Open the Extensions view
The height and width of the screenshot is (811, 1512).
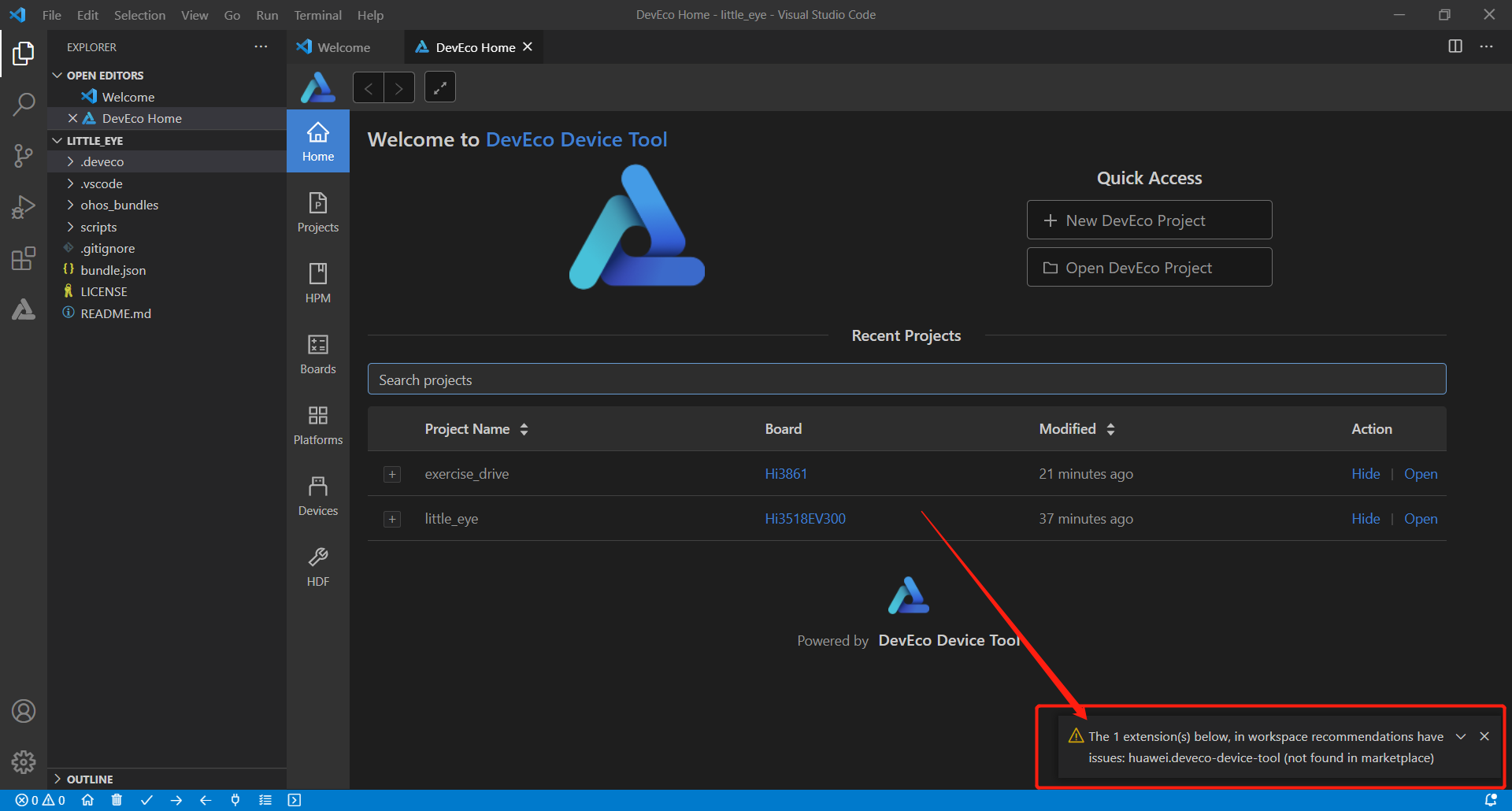point(24,258)
